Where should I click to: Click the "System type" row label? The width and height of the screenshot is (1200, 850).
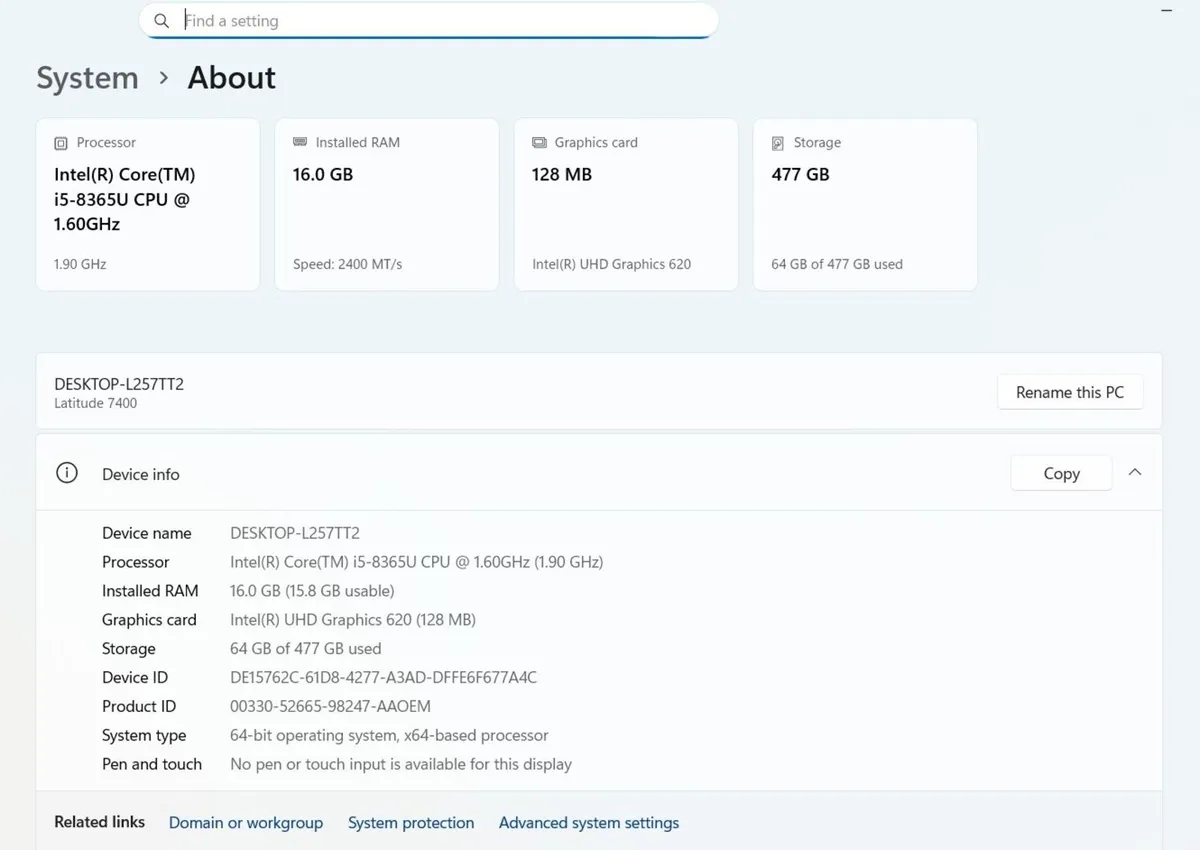pyautogui.click(x=144, y=735)
